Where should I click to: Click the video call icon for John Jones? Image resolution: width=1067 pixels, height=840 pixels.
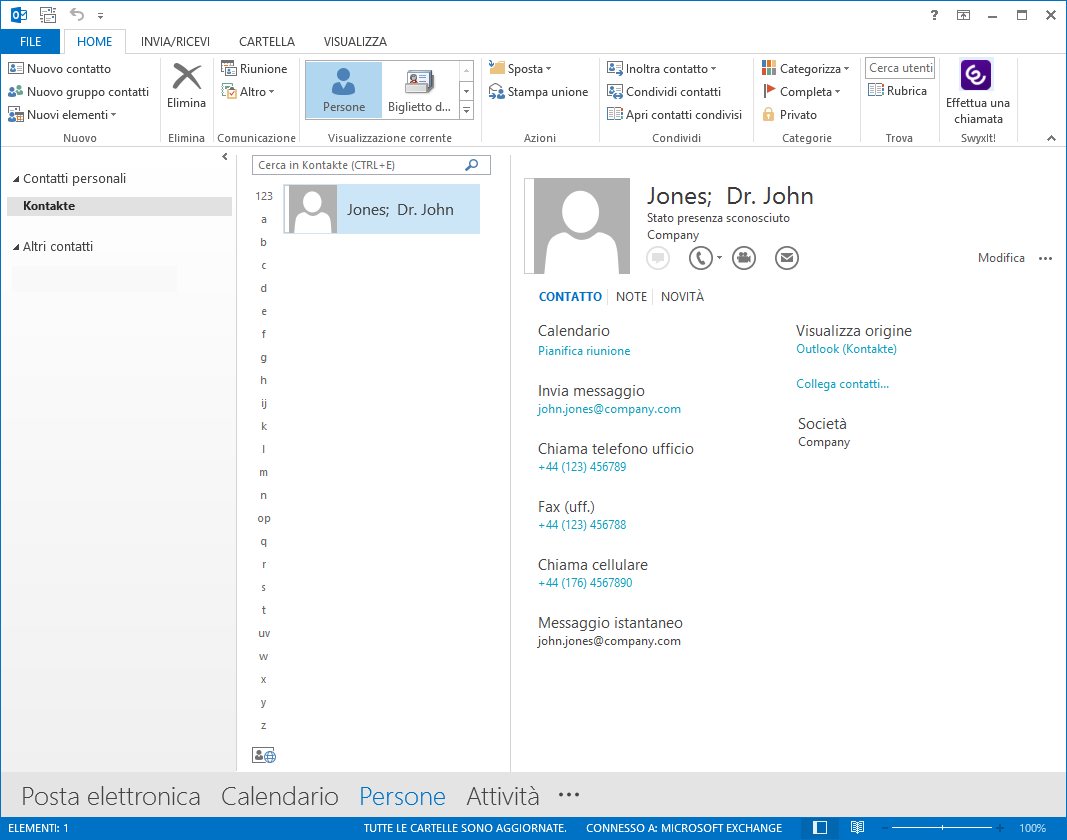pos(743,258)
